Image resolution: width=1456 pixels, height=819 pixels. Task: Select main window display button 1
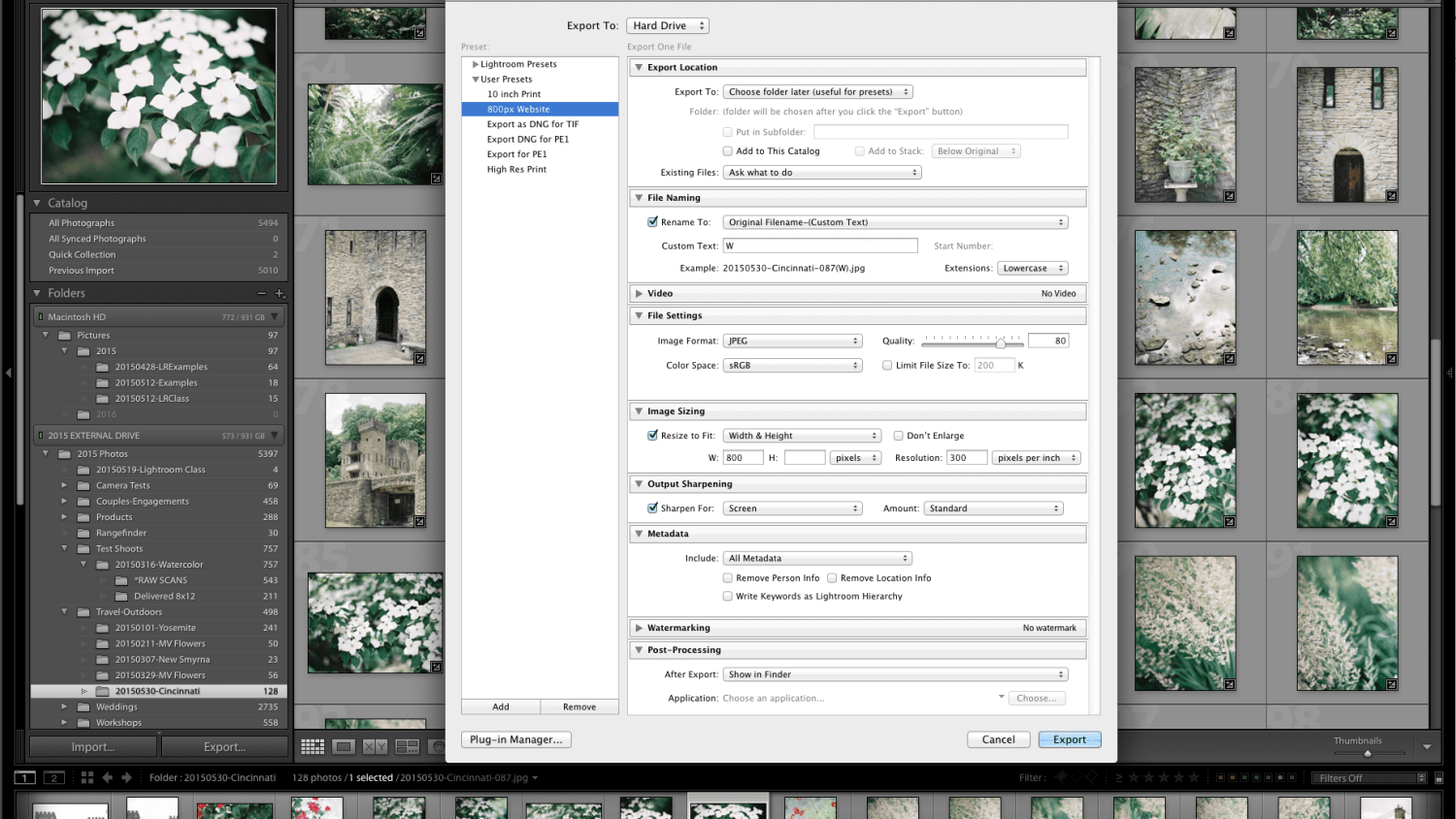tap(25, 777)
